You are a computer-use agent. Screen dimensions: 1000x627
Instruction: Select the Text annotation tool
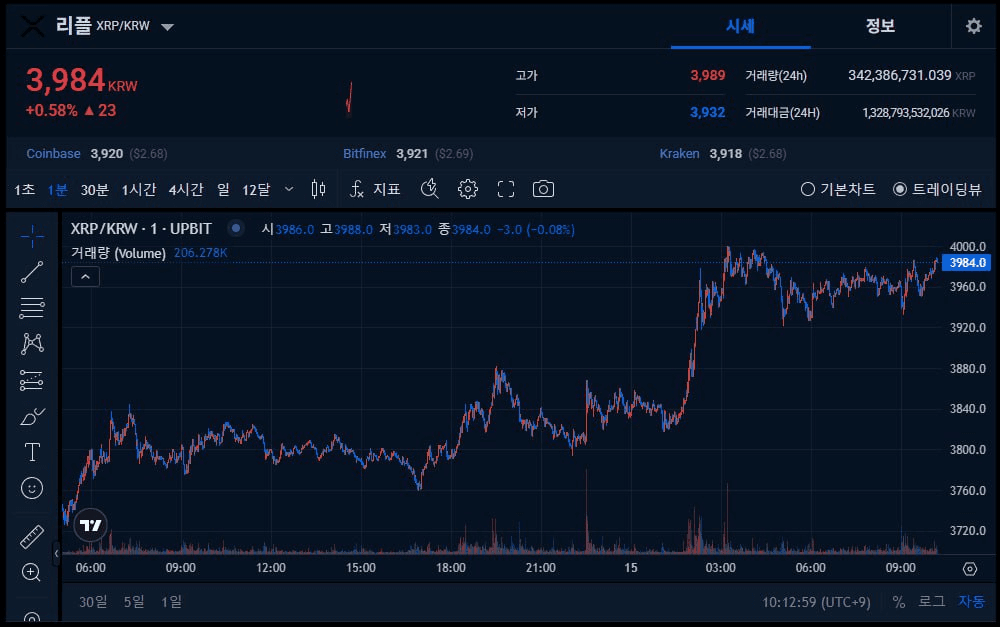click(32, 452)
